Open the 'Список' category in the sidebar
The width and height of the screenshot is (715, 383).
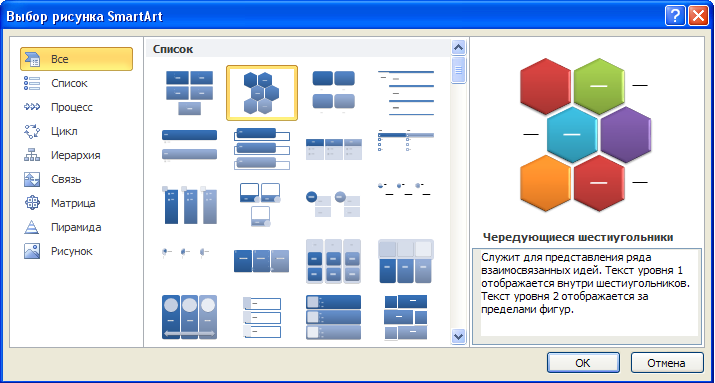[x=76, y=83]
